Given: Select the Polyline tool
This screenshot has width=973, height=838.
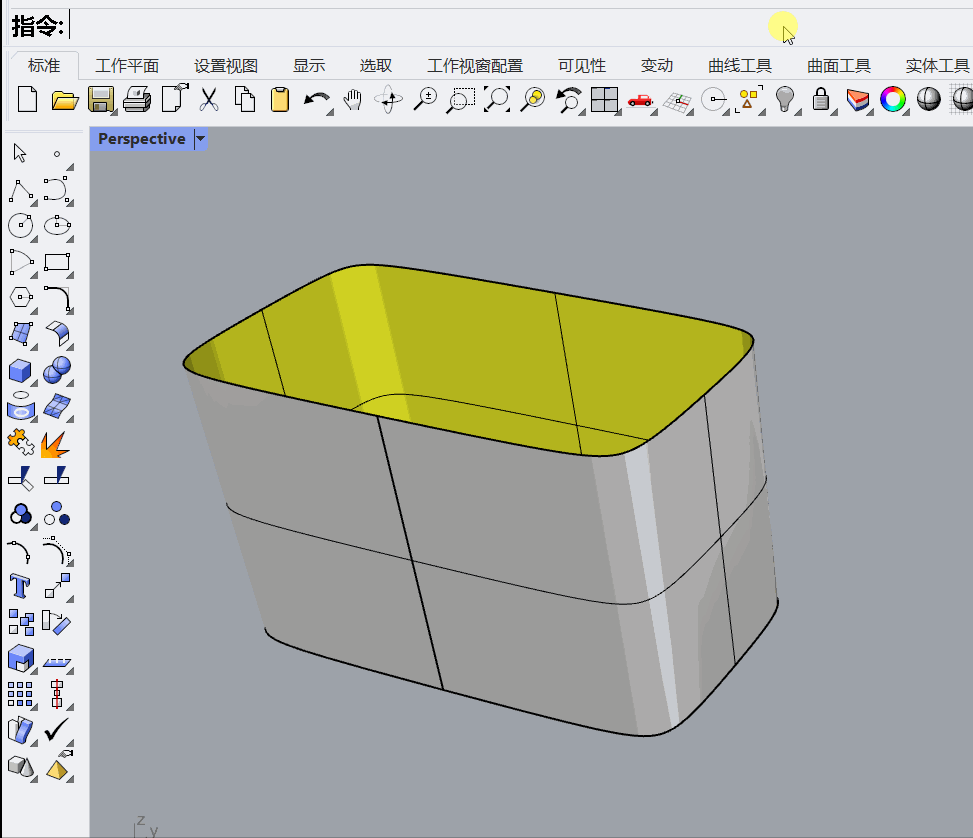Looking at the screenshot, I should tap(21, 191).
